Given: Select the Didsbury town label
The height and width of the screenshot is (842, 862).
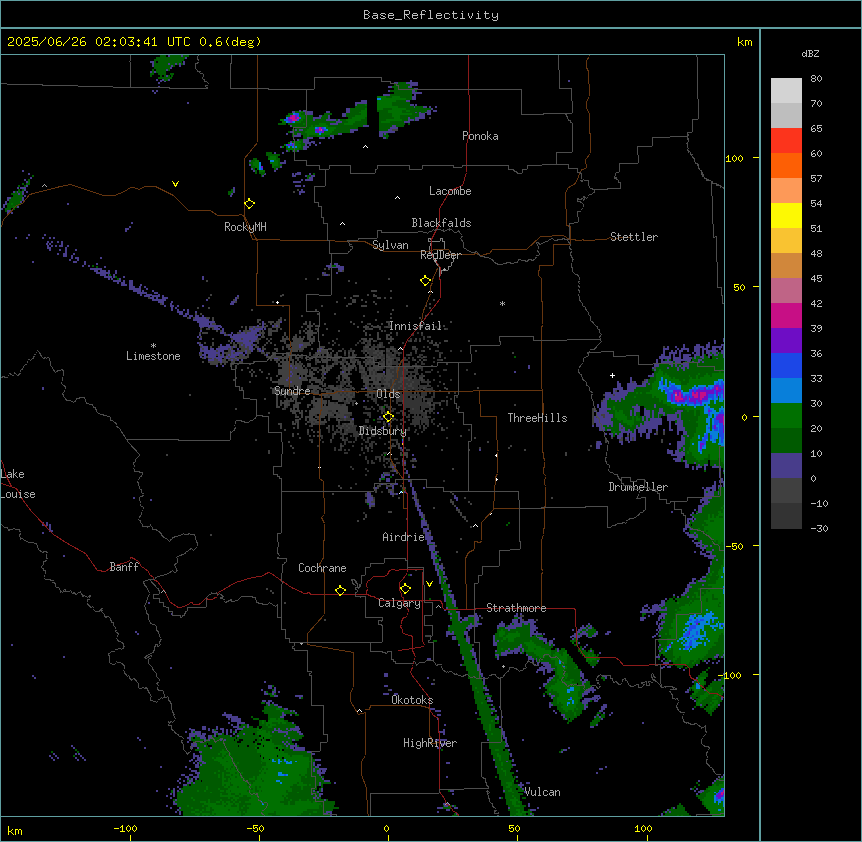Looking at the screenshot, I should pos(383,431).
